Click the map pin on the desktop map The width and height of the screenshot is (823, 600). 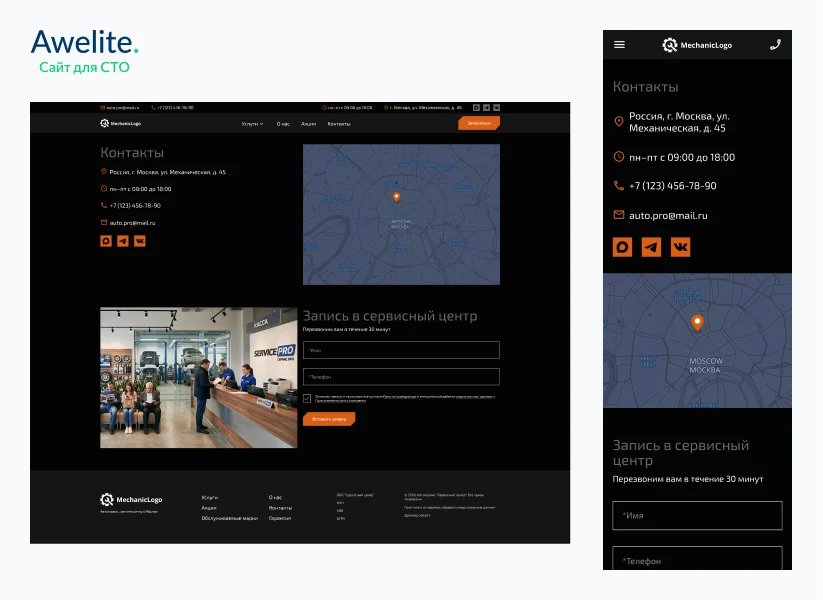(x=396, y=197)
